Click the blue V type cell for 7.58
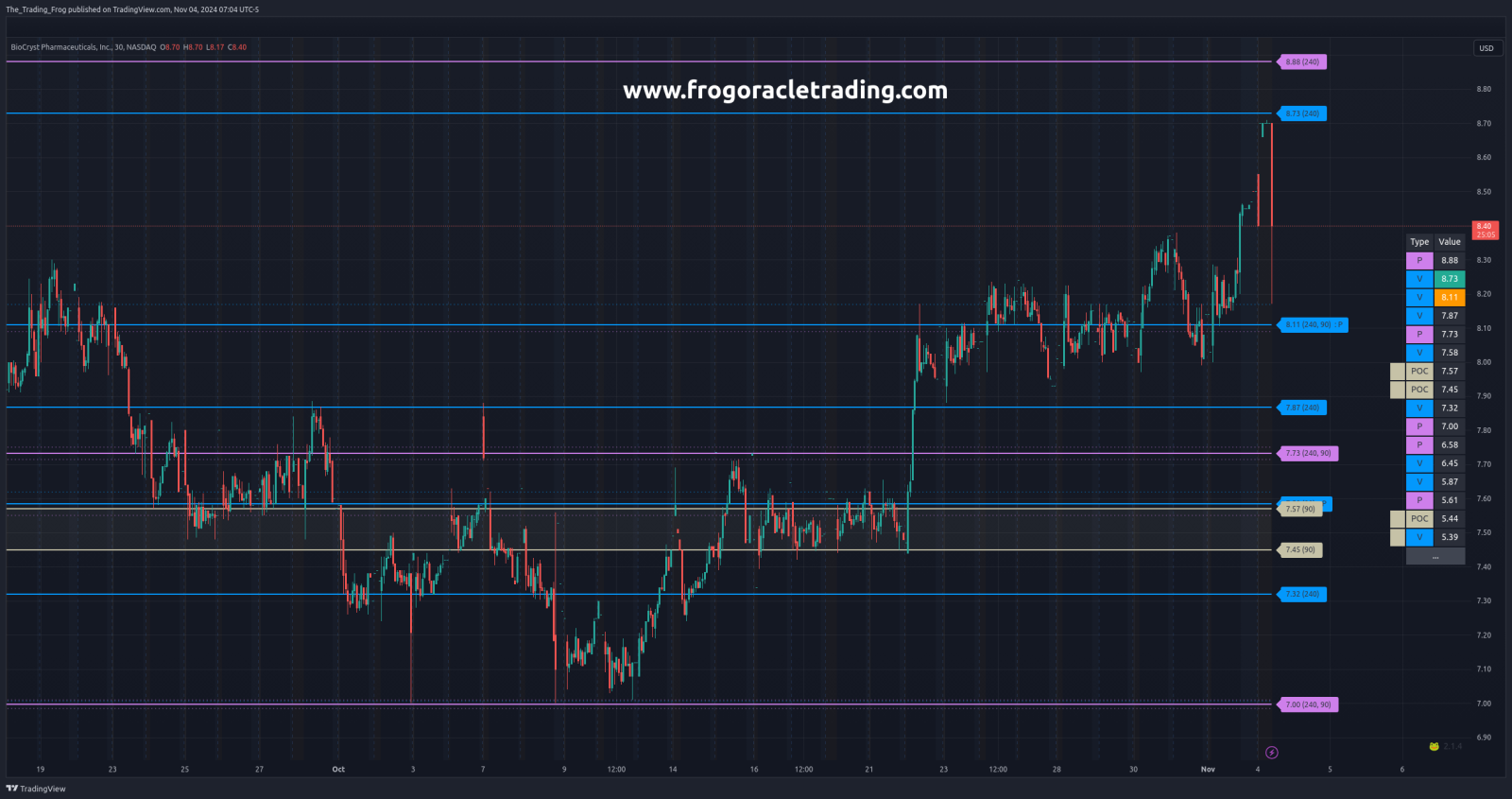The image size is (1512, 799). coord(1419,353)
